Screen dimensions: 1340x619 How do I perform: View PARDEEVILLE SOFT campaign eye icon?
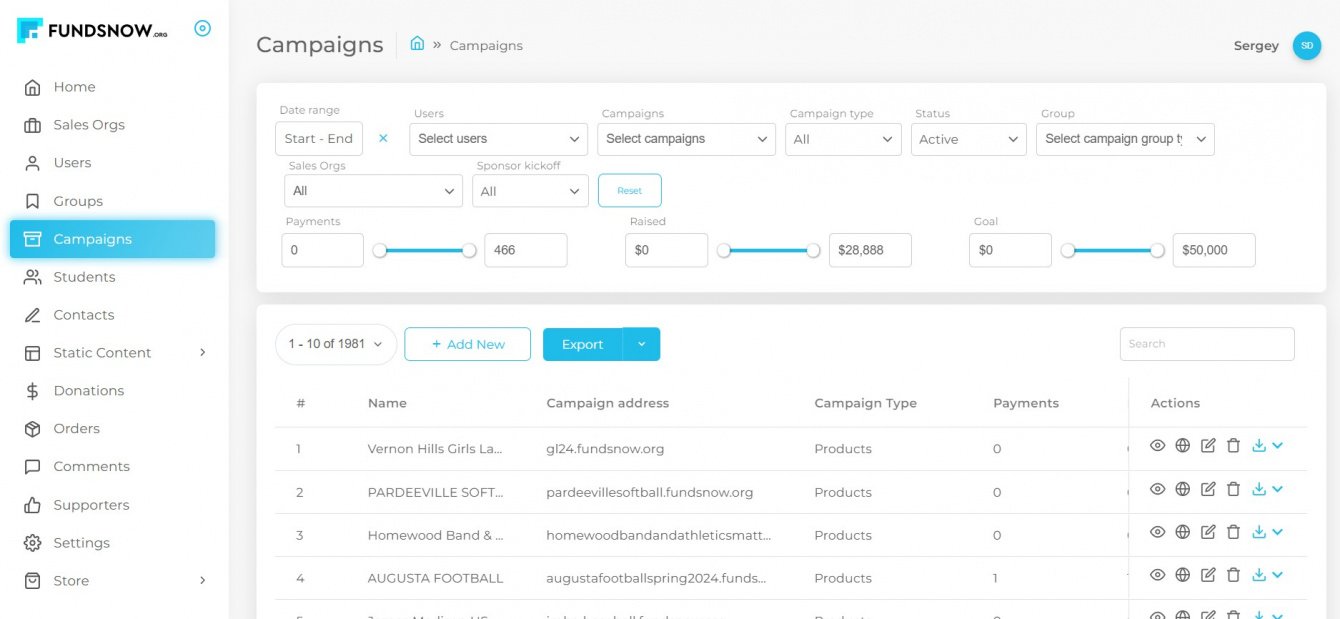pos(1157,489)
